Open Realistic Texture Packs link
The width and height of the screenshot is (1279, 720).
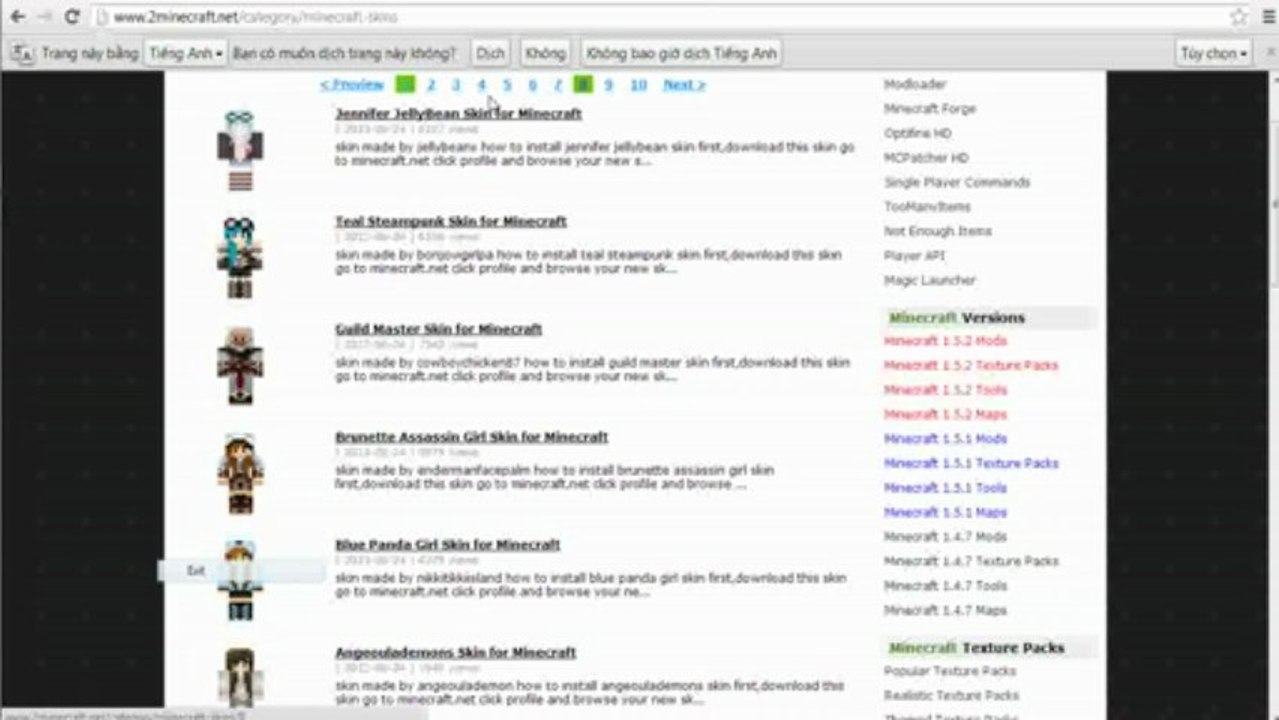click(952, 695)
